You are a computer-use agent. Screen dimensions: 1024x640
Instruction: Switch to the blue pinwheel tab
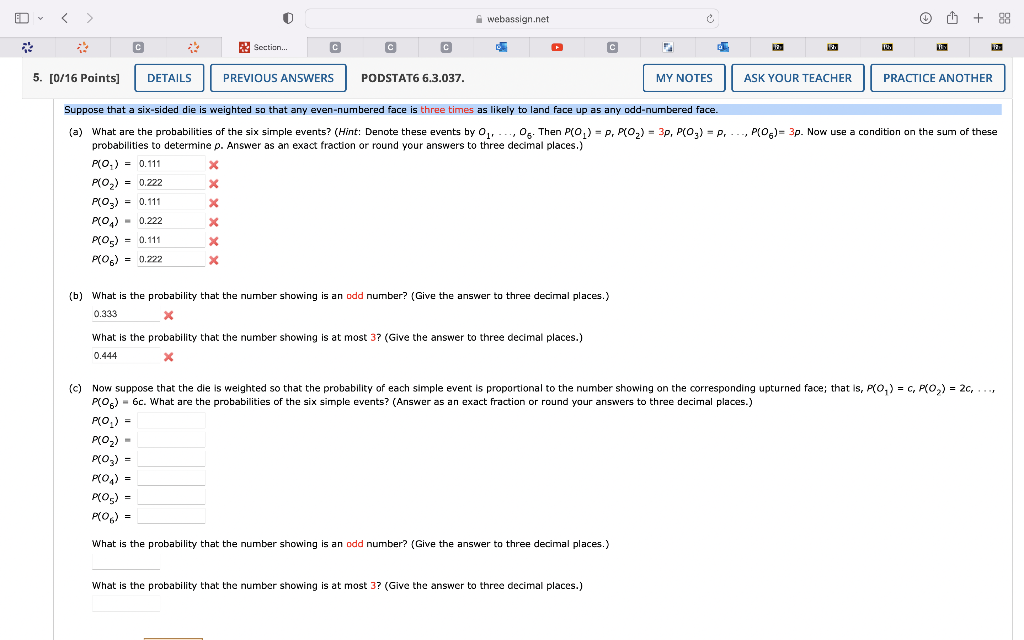(x=27, y=47)
